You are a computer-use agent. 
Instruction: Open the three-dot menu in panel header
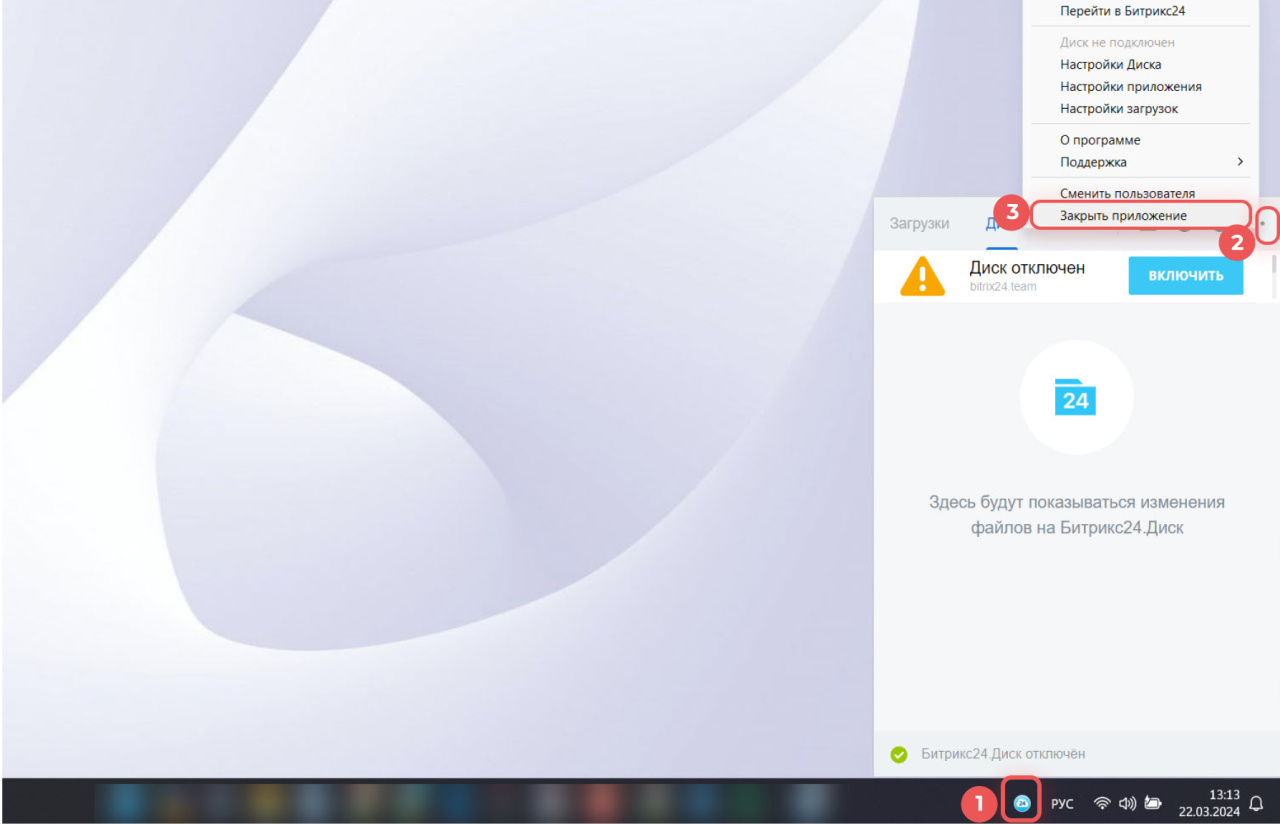coord(1263,224)
